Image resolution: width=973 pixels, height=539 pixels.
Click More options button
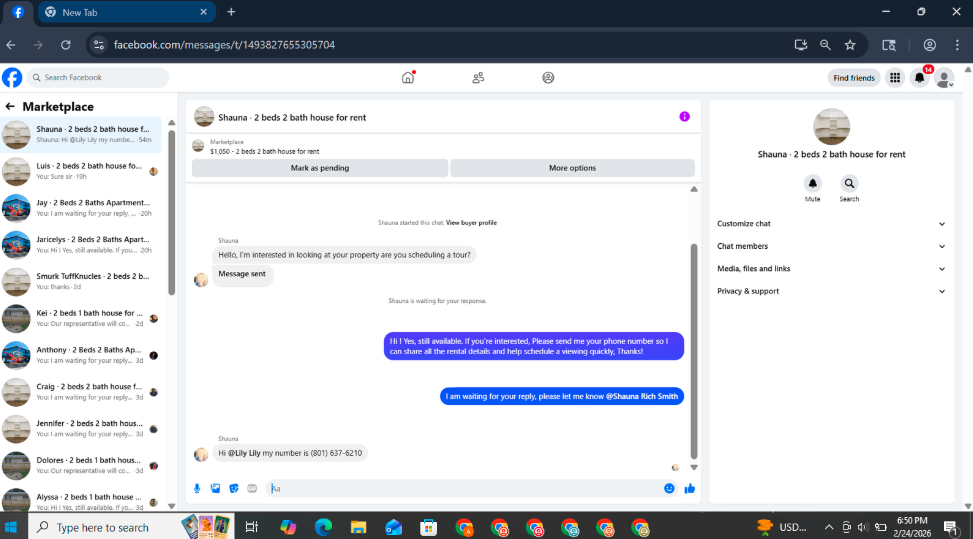click(x=572, y=168)
